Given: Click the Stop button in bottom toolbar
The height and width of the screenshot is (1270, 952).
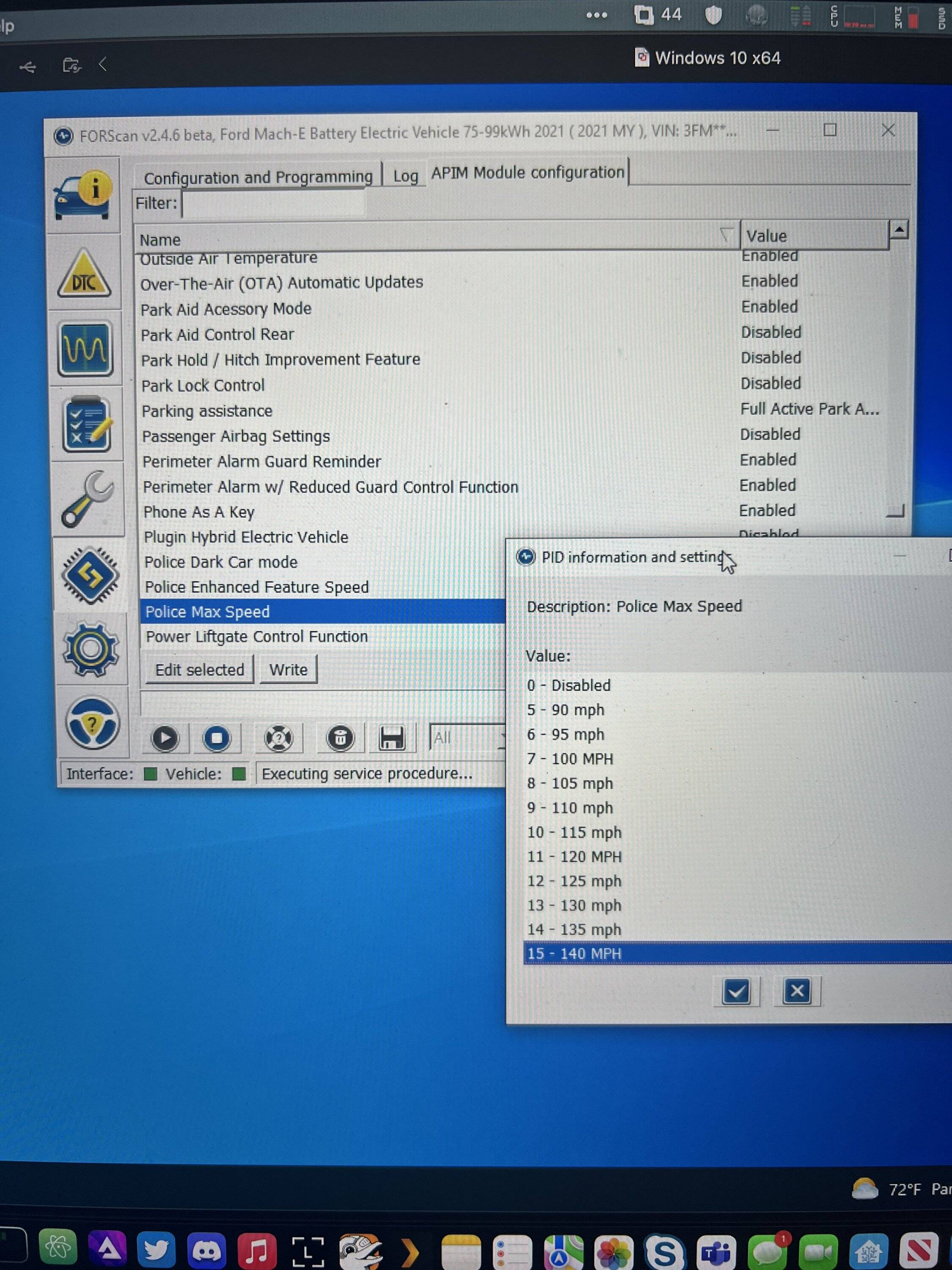Looking at the screenshot, I should coord(217,738).
